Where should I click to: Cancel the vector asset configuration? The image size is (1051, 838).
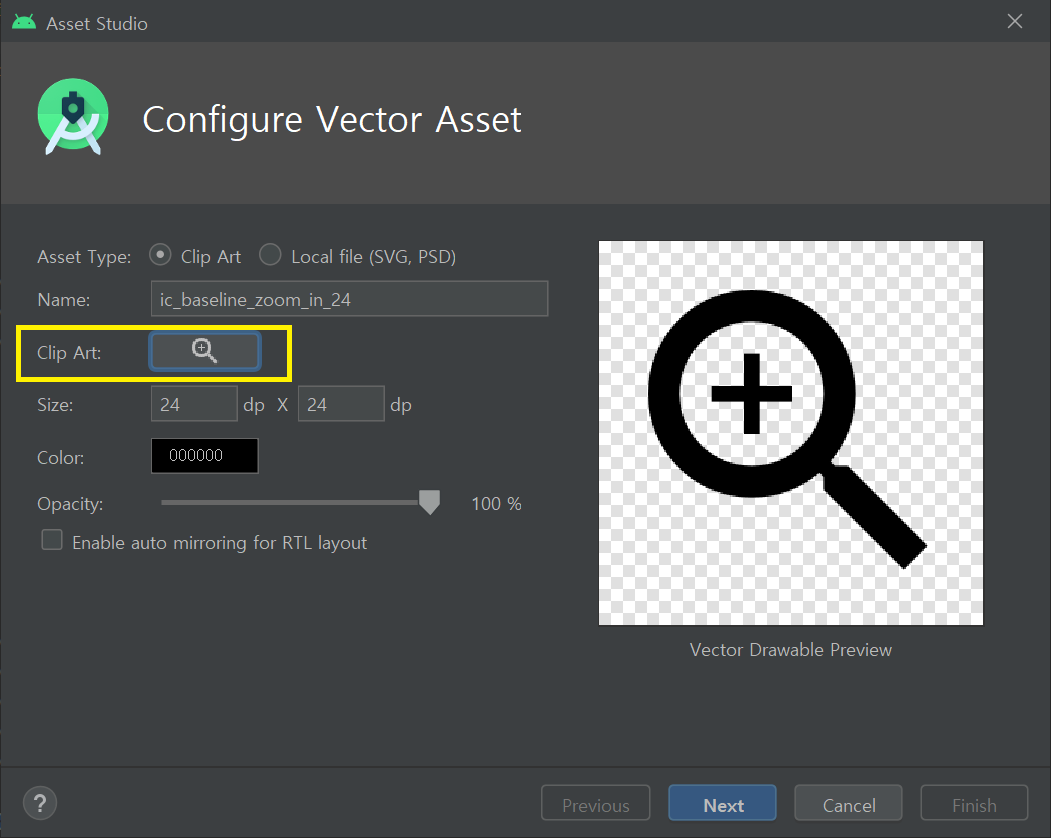848,804
